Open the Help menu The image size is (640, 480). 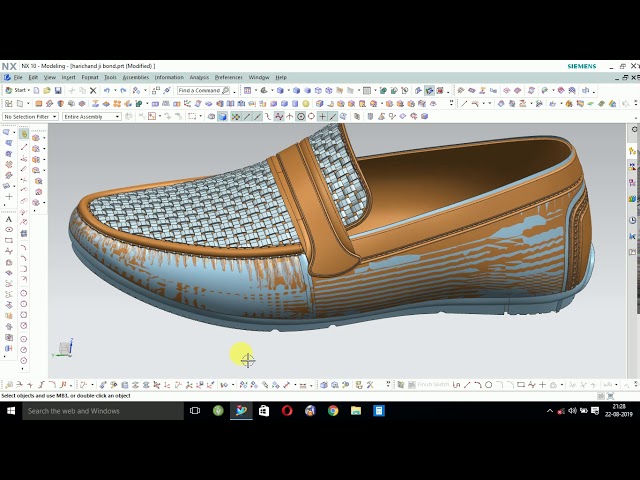(281, 78)
